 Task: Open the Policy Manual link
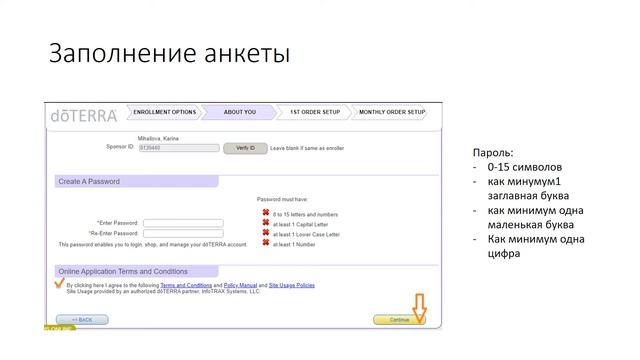240,285
